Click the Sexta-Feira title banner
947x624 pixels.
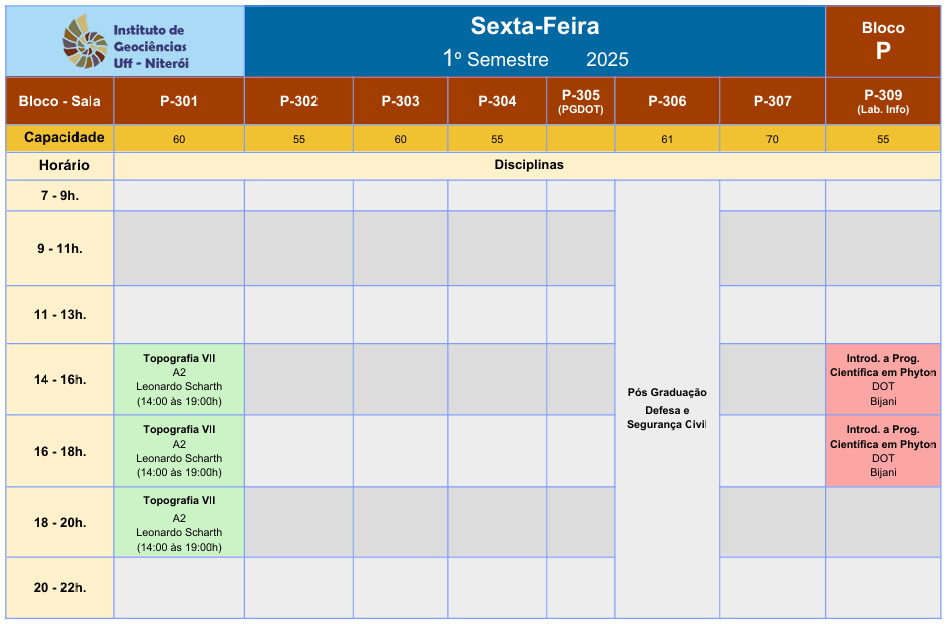534,41
